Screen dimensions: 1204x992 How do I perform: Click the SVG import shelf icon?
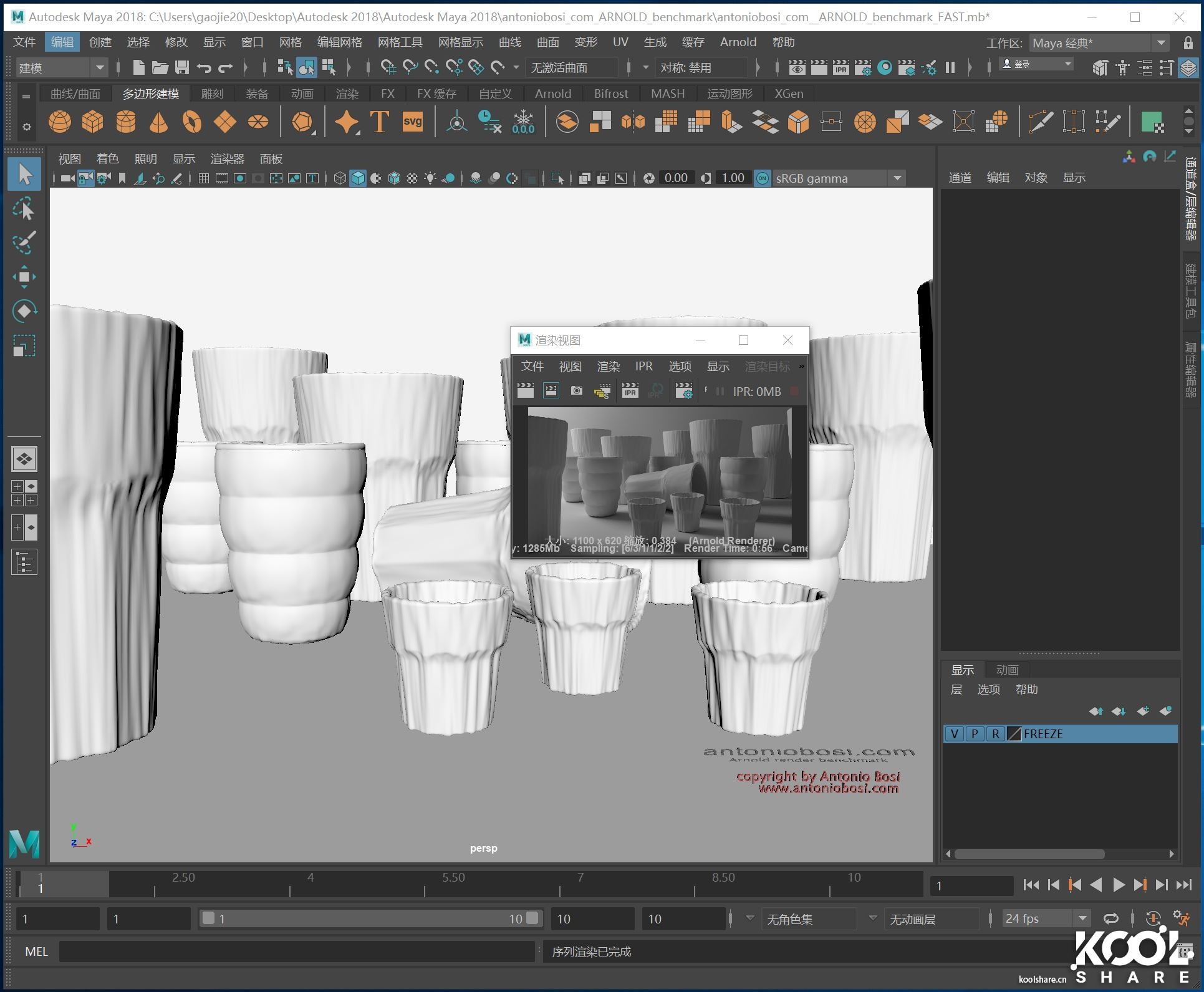pos(412,122)
